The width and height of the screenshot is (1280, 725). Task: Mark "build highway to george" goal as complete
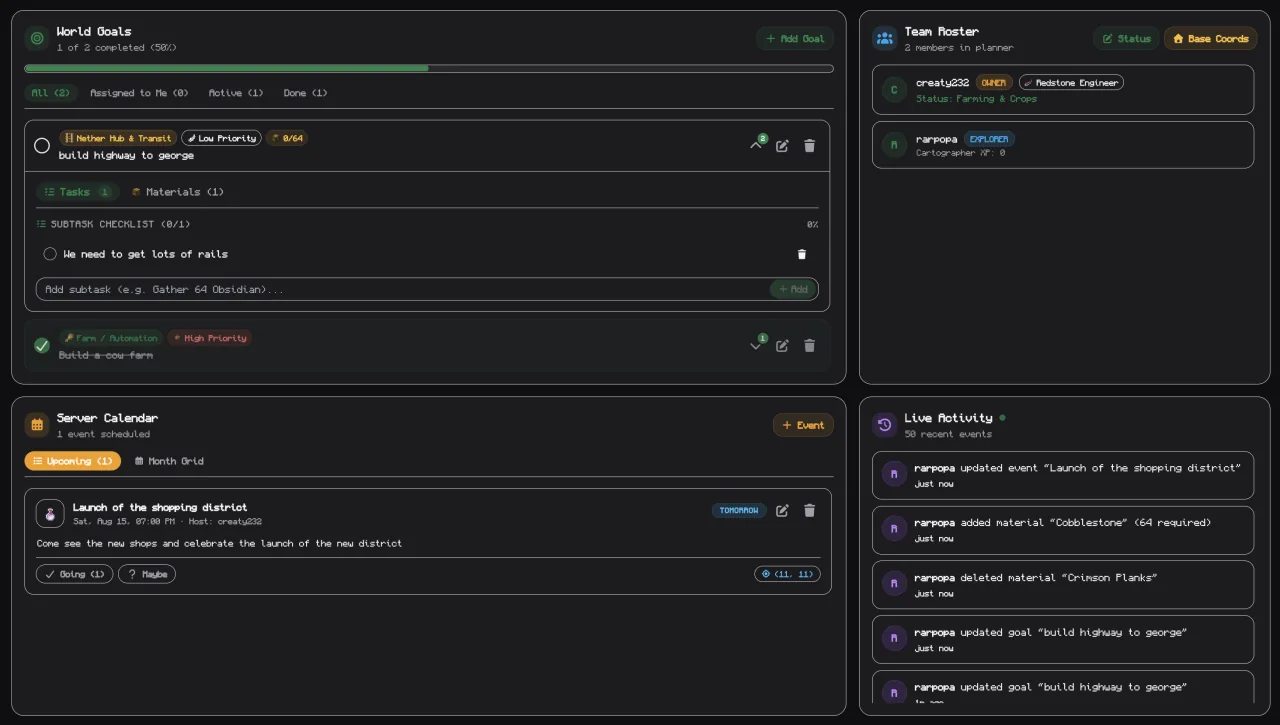pyautogui.click(x=42, y=146)
